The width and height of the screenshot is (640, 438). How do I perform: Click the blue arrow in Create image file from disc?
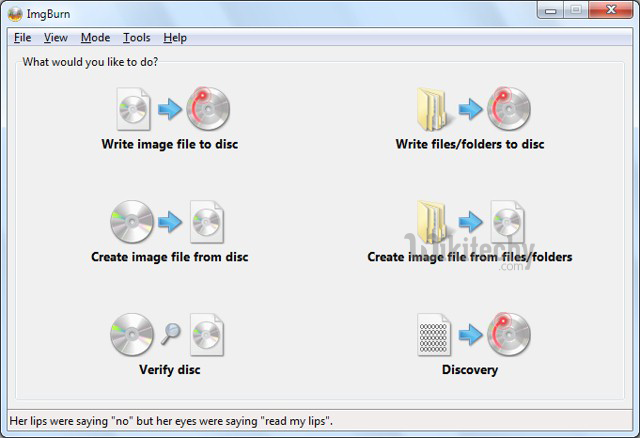(x=170, y=222)
